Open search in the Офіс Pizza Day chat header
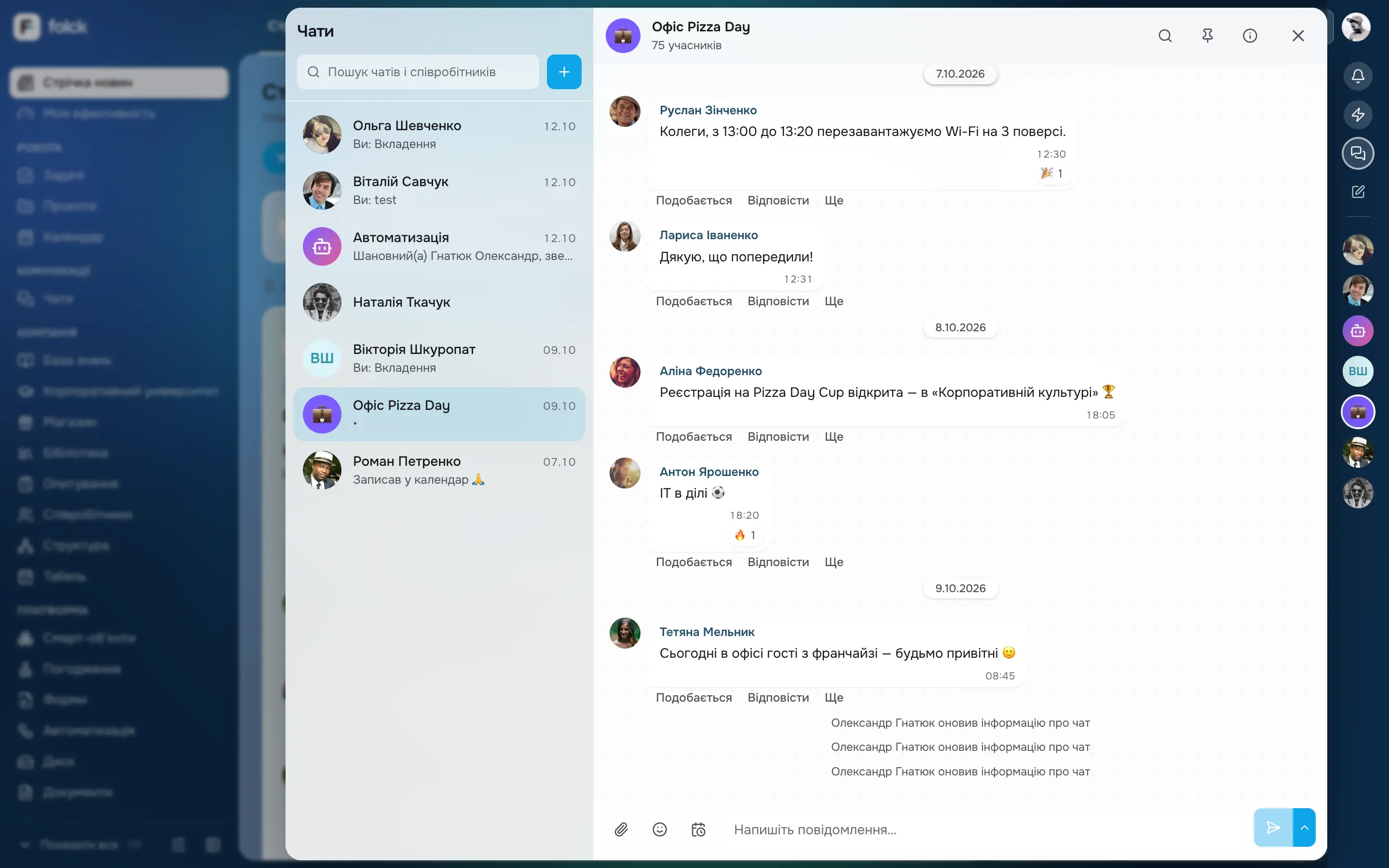Viewport: 1389px width, 868px height. tap(1165, 36)
